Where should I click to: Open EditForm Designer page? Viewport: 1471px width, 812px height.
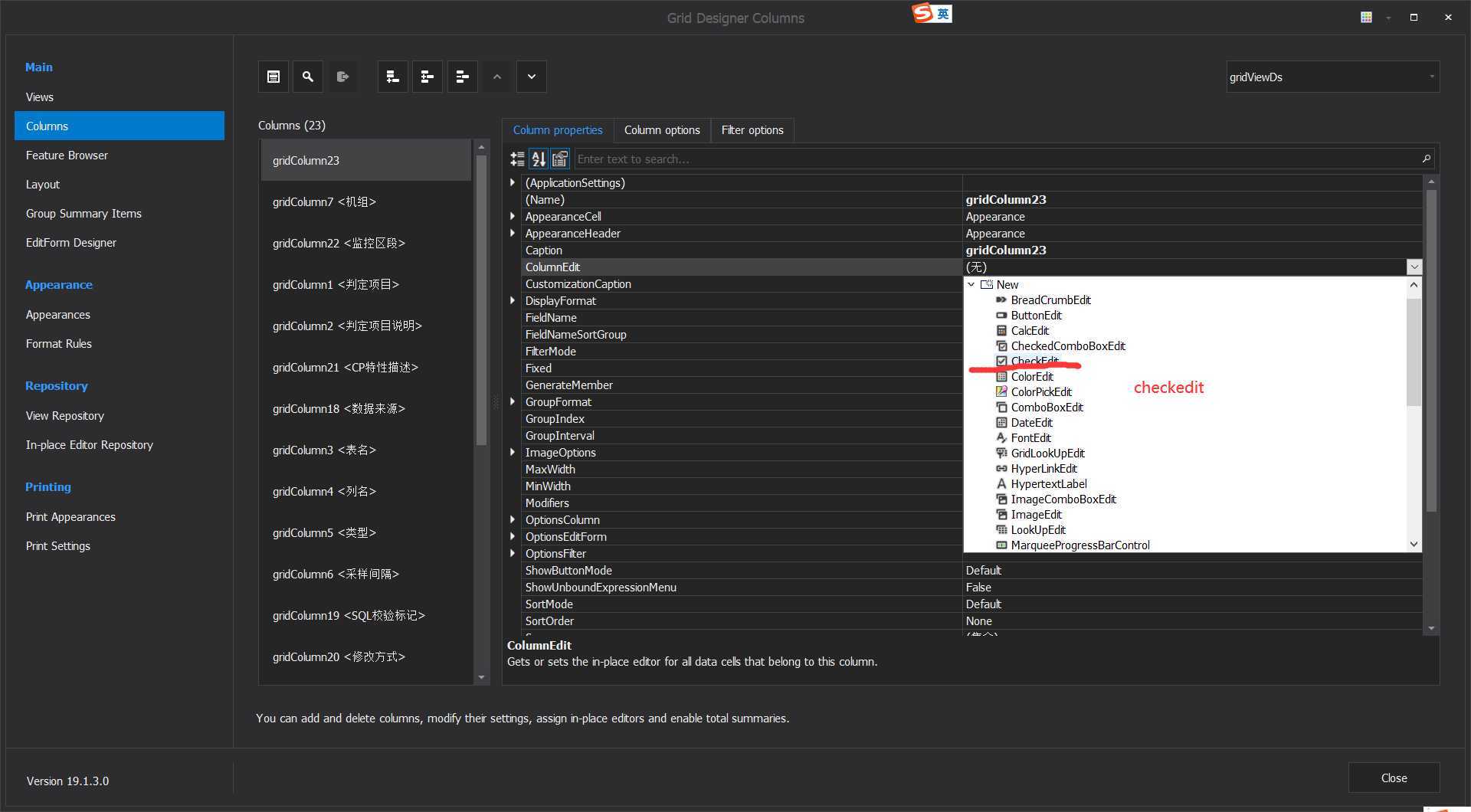tap(120, 243)
